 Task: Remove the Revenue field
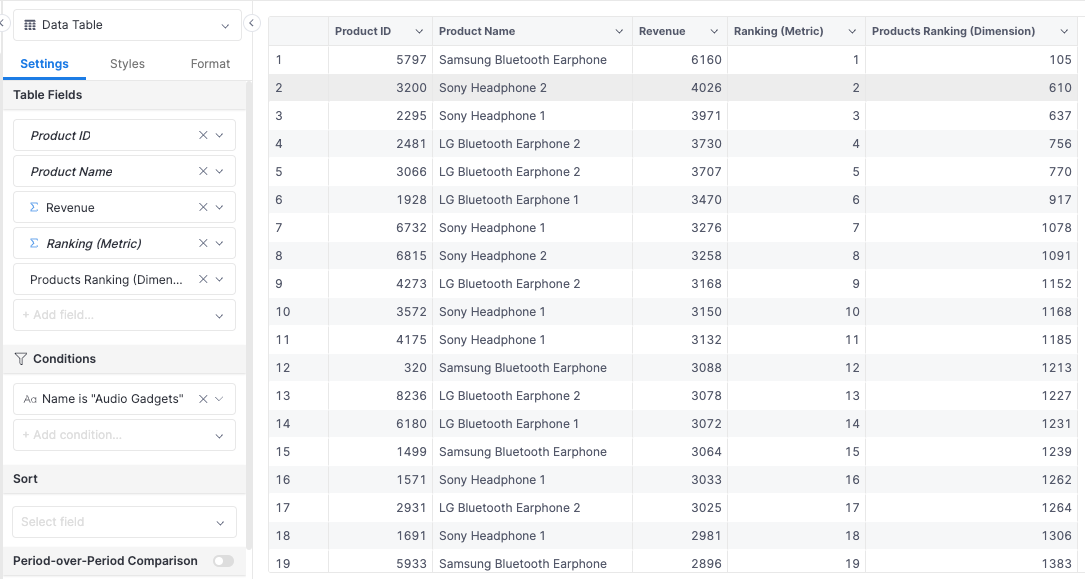click(203, 208)
